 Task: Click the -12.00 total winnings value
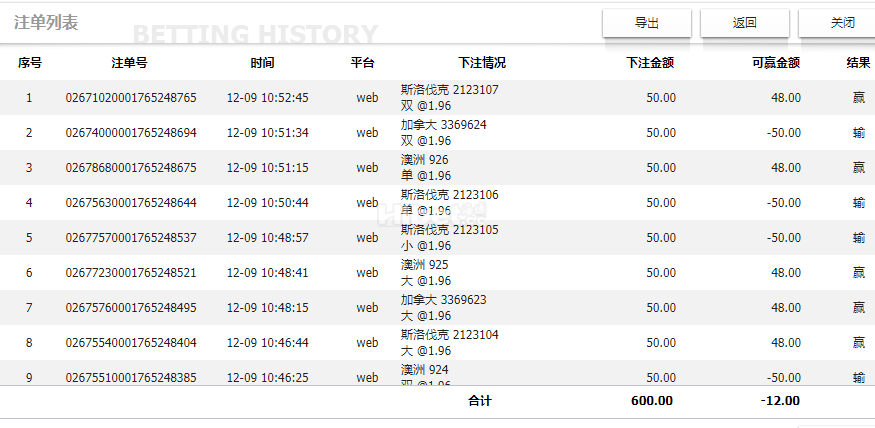(779, 401)
